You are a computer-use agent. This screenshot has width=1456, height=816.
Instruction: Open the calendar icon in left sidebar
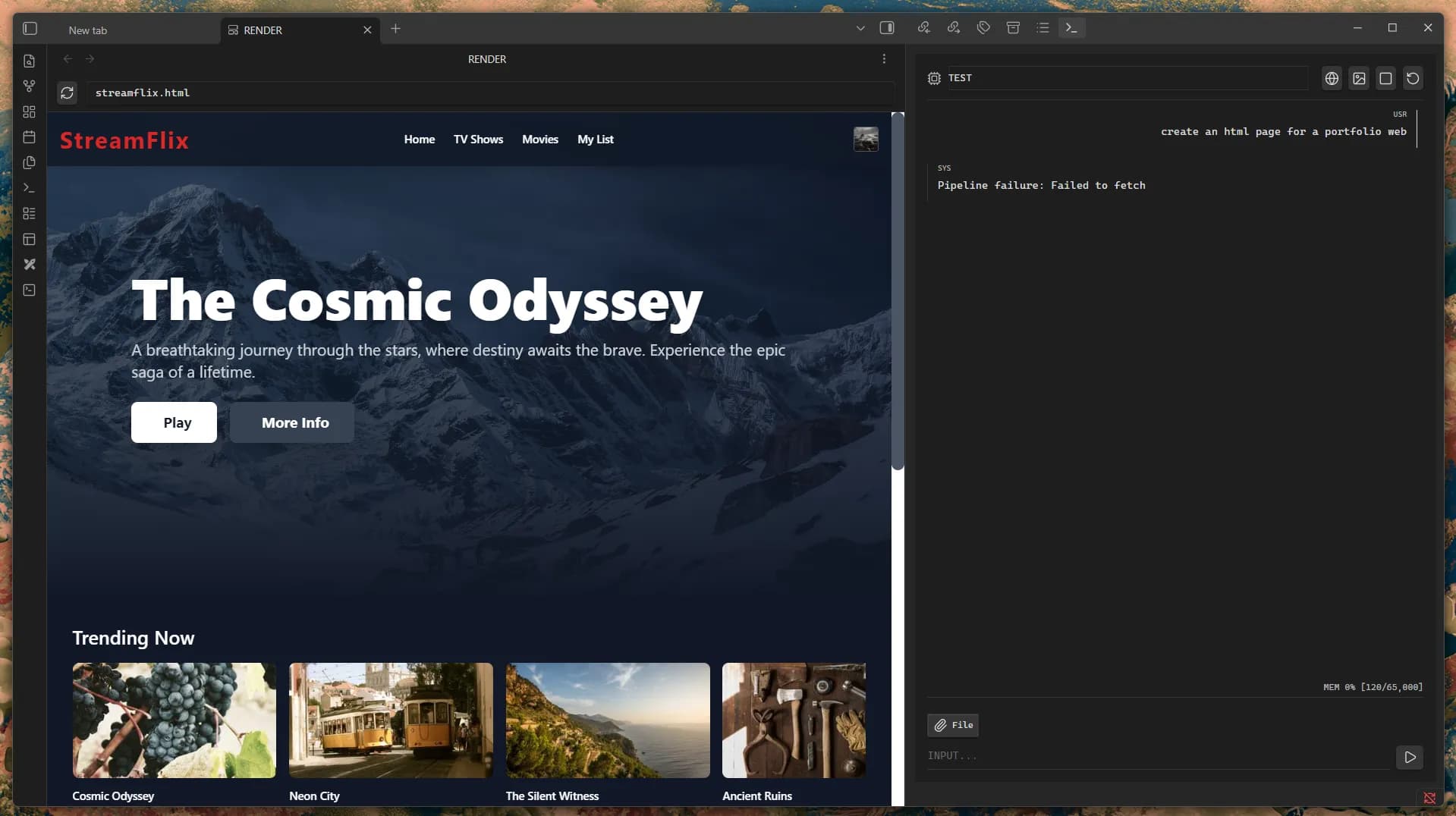point(30,137)
